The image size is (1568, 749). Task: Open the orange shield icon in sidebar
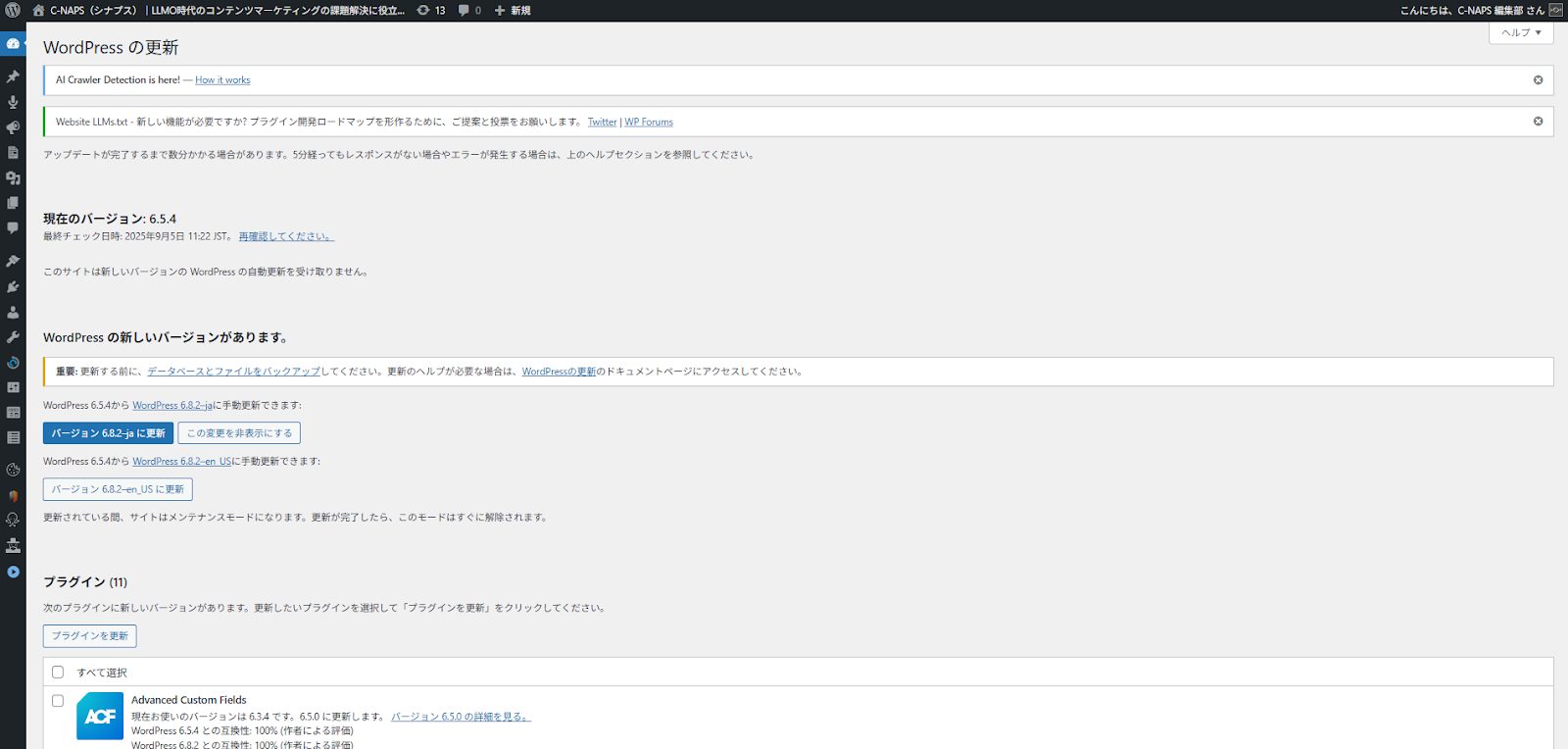click(x=13, y=495)
